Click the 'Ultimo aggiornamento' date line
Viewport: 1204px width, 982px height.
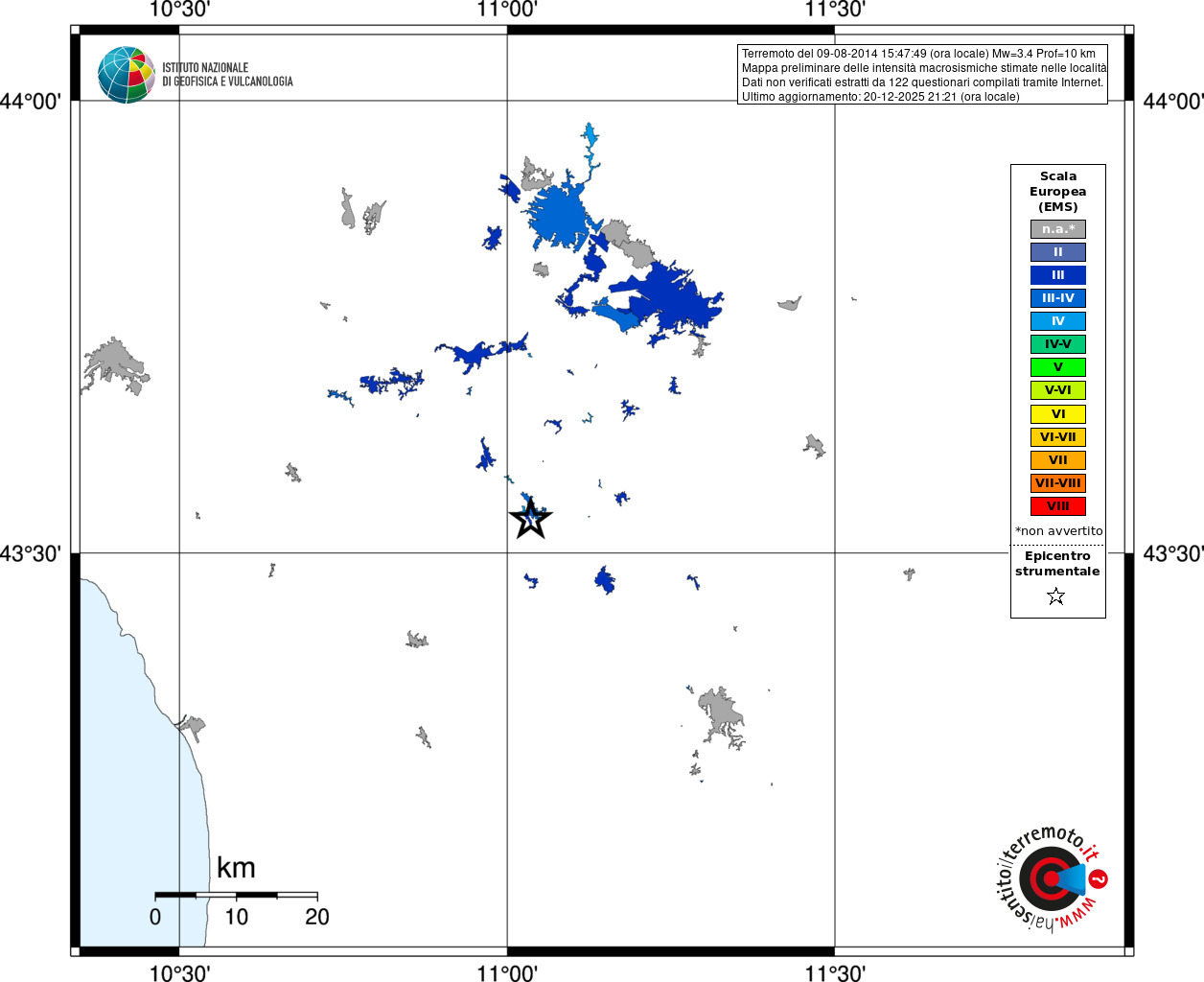[x=880, y=97]
